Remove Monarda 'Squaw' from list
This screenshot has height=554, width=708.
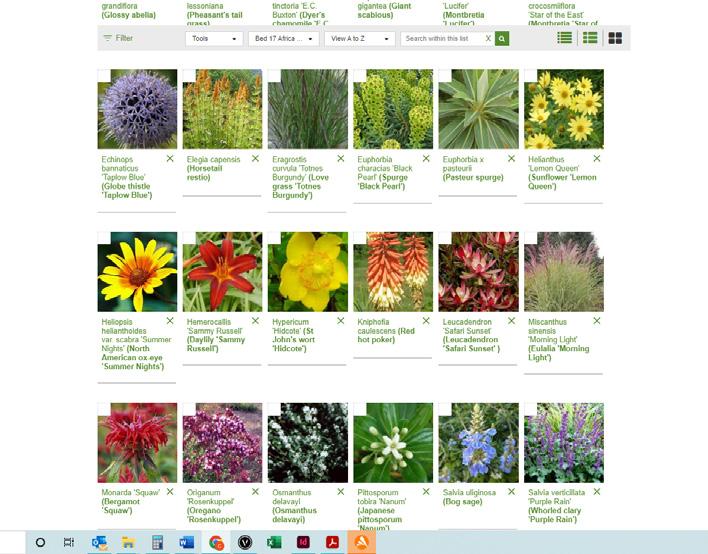coord(170,492)
